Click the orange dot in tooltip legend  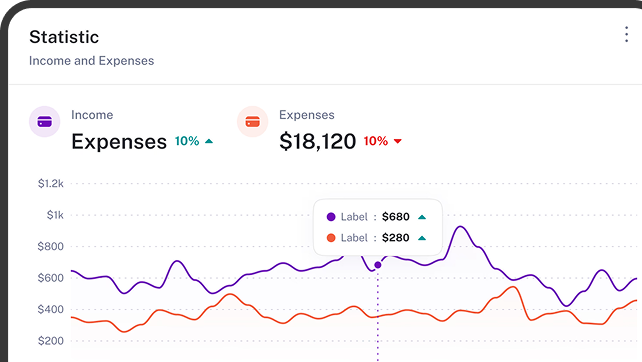pos(331,238)
